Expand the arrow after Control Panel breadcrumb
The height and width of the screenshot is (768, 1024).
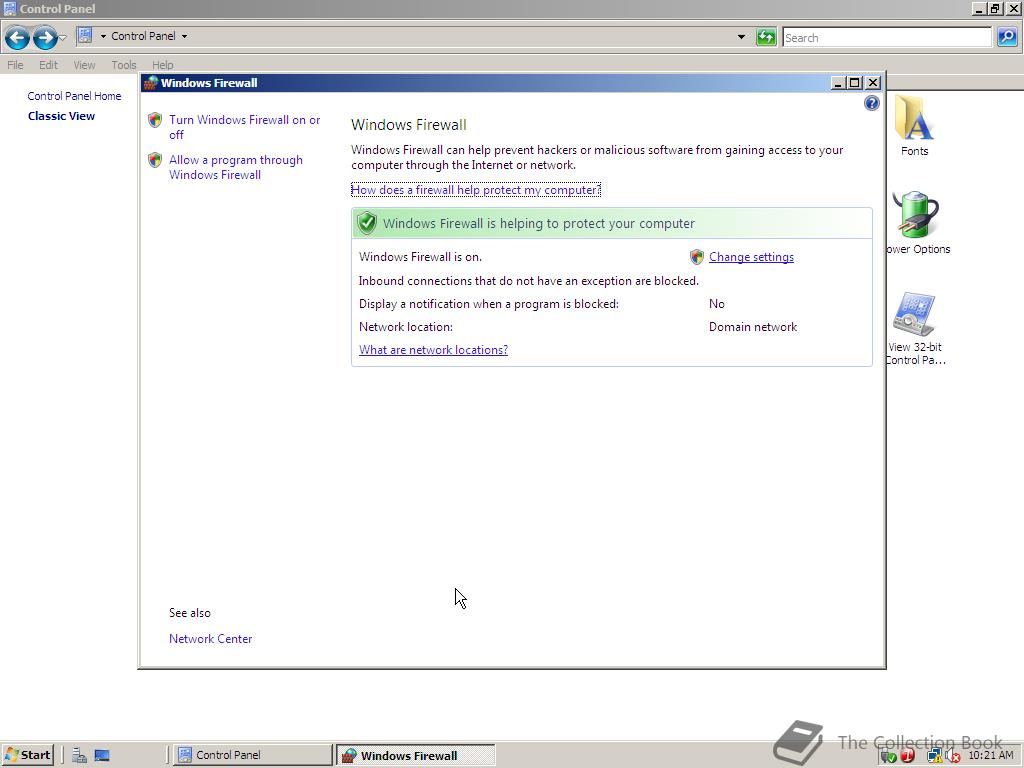click(x=184, y=37)
